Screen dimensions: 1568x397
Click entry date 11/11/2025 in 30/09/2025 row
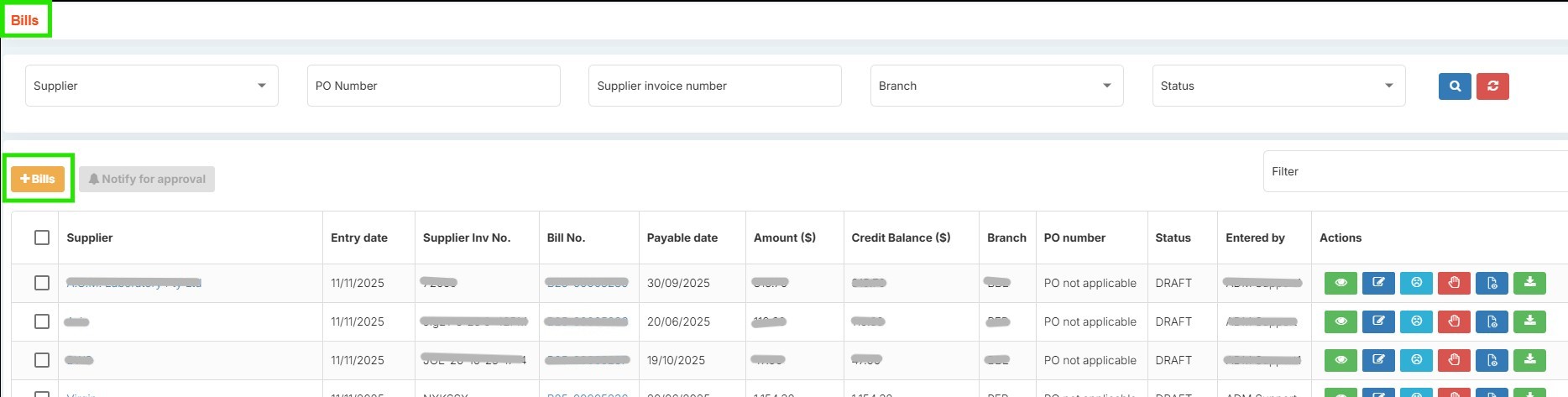tap(358, 283)
